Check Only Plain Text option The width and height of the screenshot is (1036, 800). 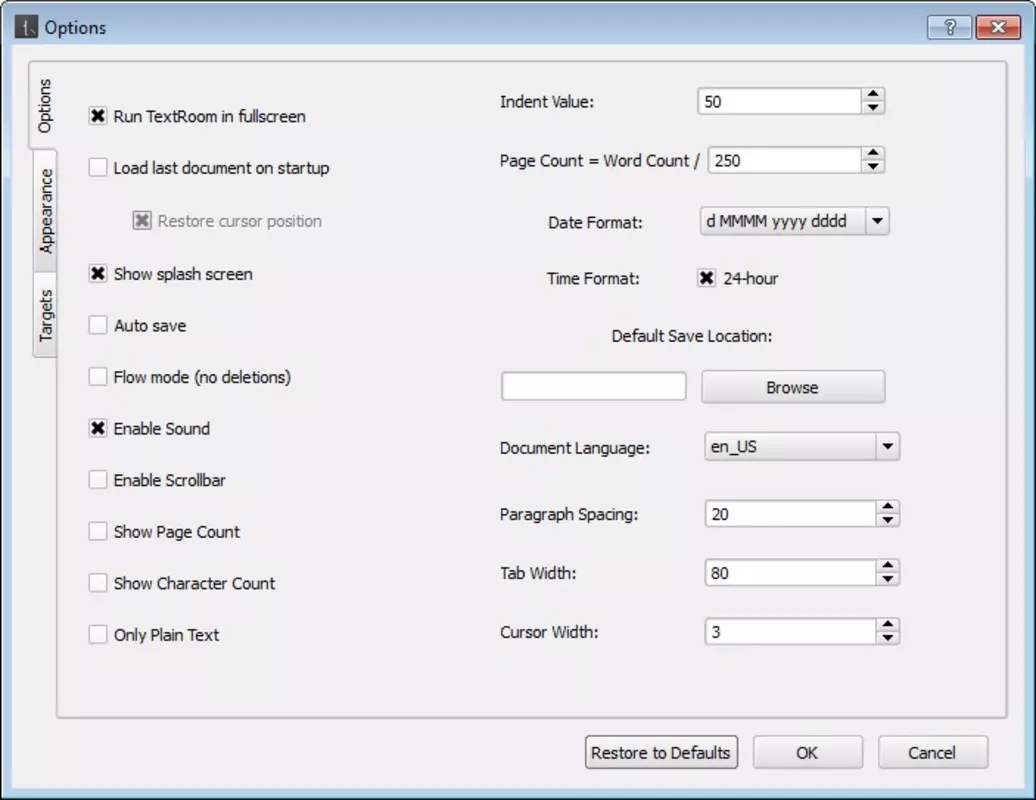coord(98,634)
